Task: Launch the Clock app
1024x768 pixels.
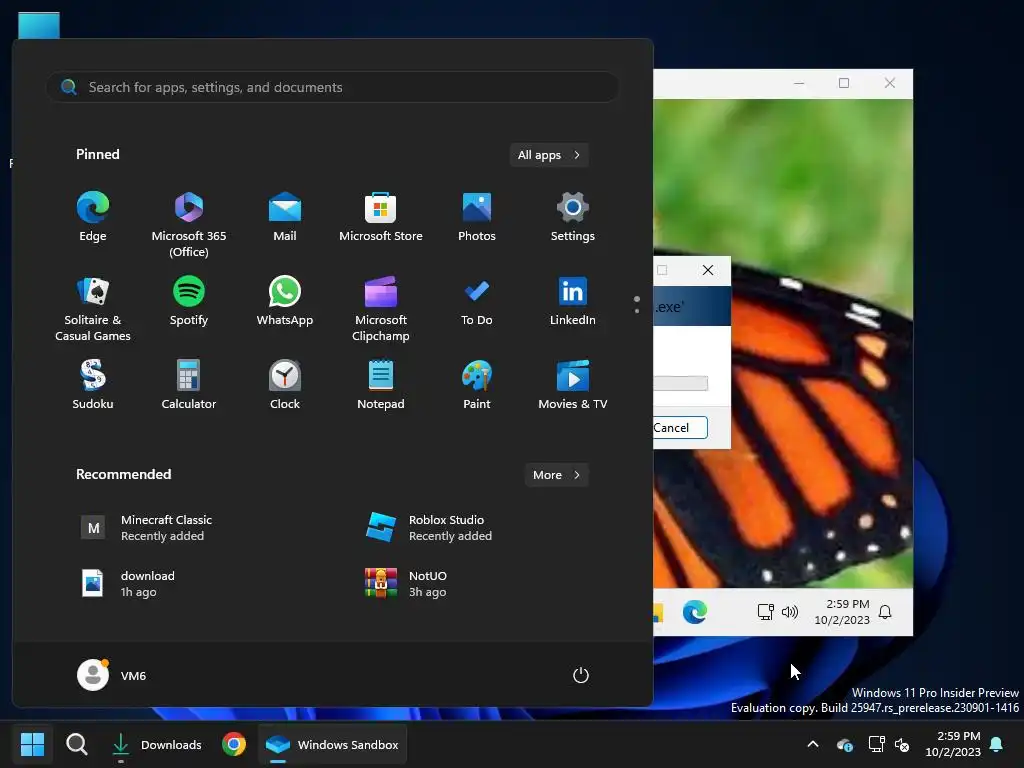Action: pyautogui.click(x=285, y=385)
